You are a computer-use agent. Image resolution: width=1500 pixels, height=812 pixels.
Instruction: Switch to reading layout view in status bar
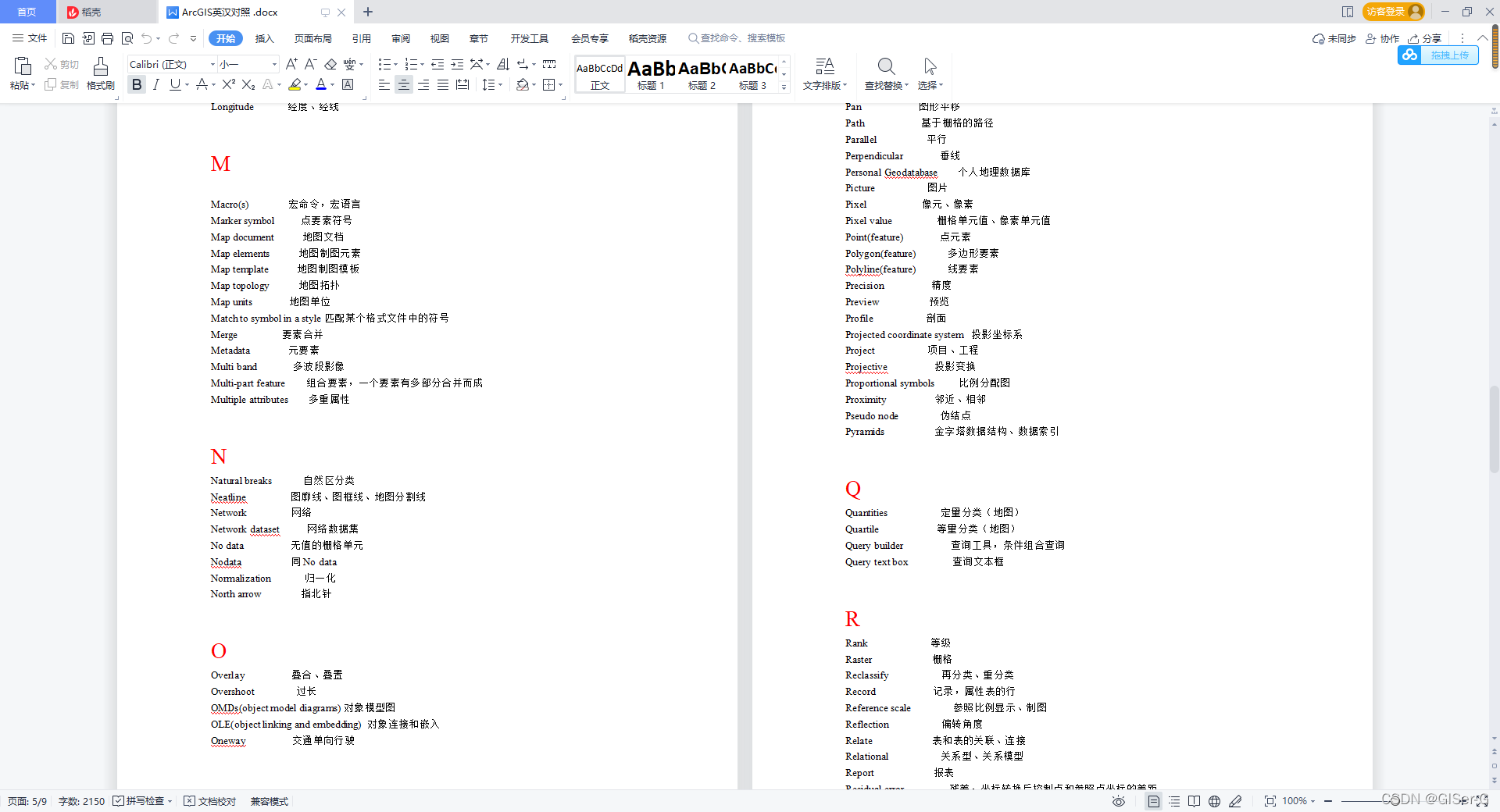[x=1194, y=801]
